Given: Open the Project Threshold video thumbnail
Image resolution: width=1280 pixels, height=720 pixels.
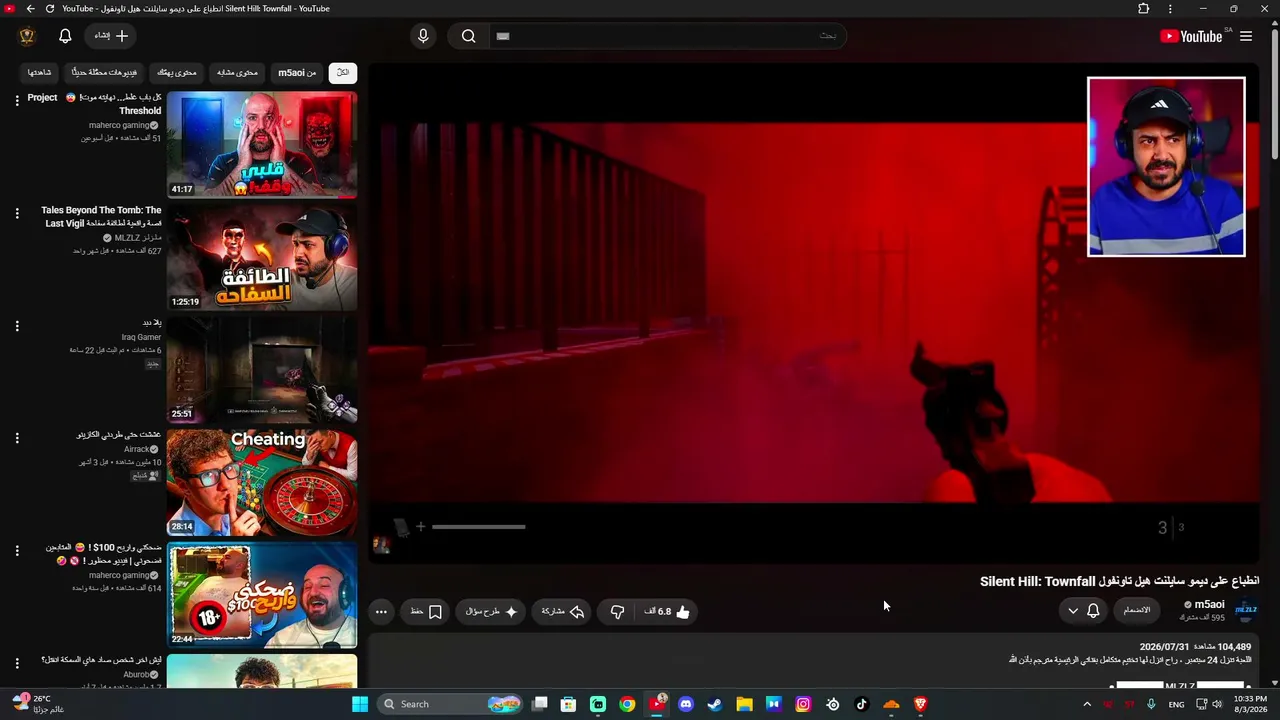Looking at the screenshot, I should click(x=262, y=145).
